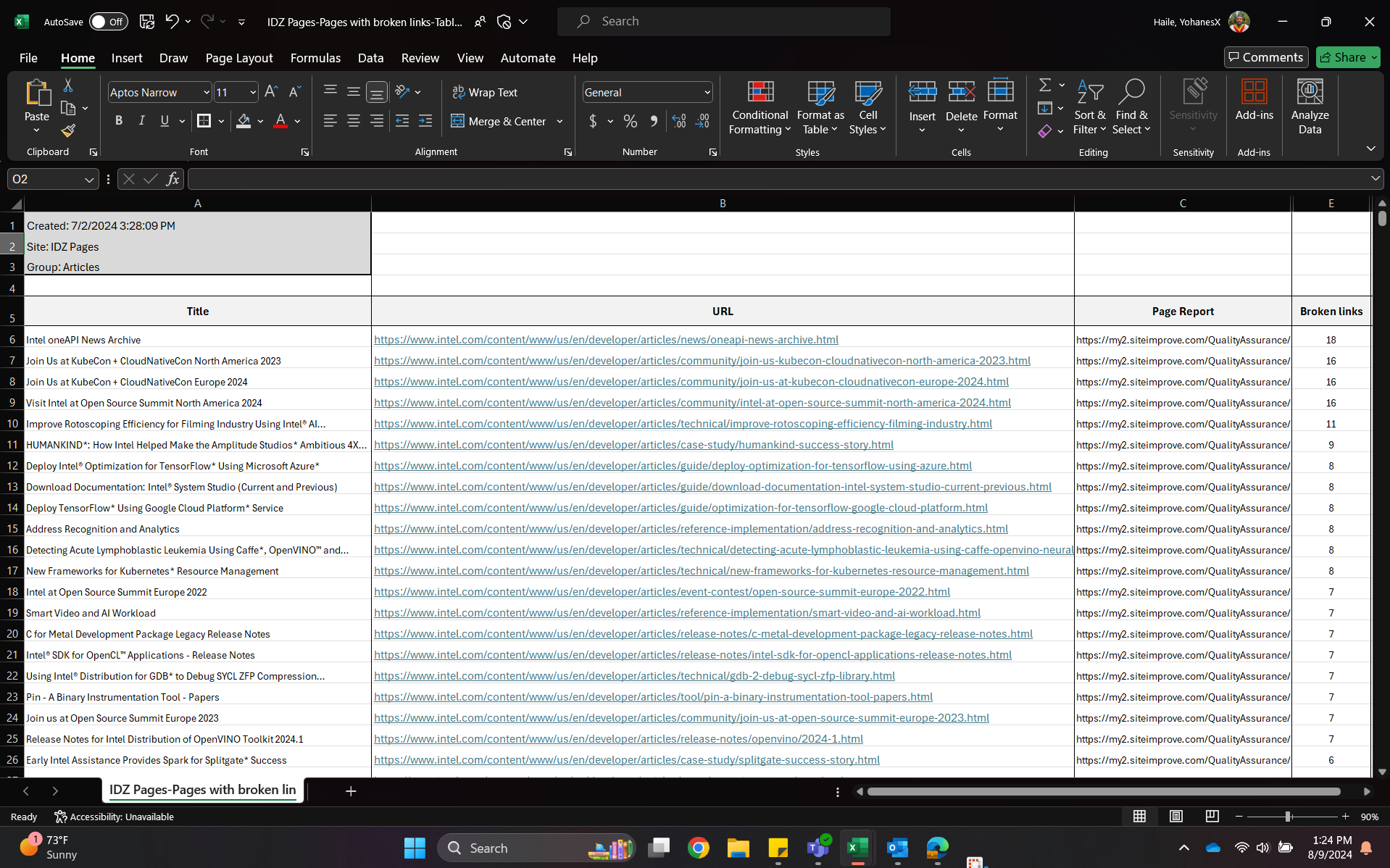Apply Accounting dollar format
Viewport: 1390px width, 868px height.
pyautogui.click(x=593, y=122)
